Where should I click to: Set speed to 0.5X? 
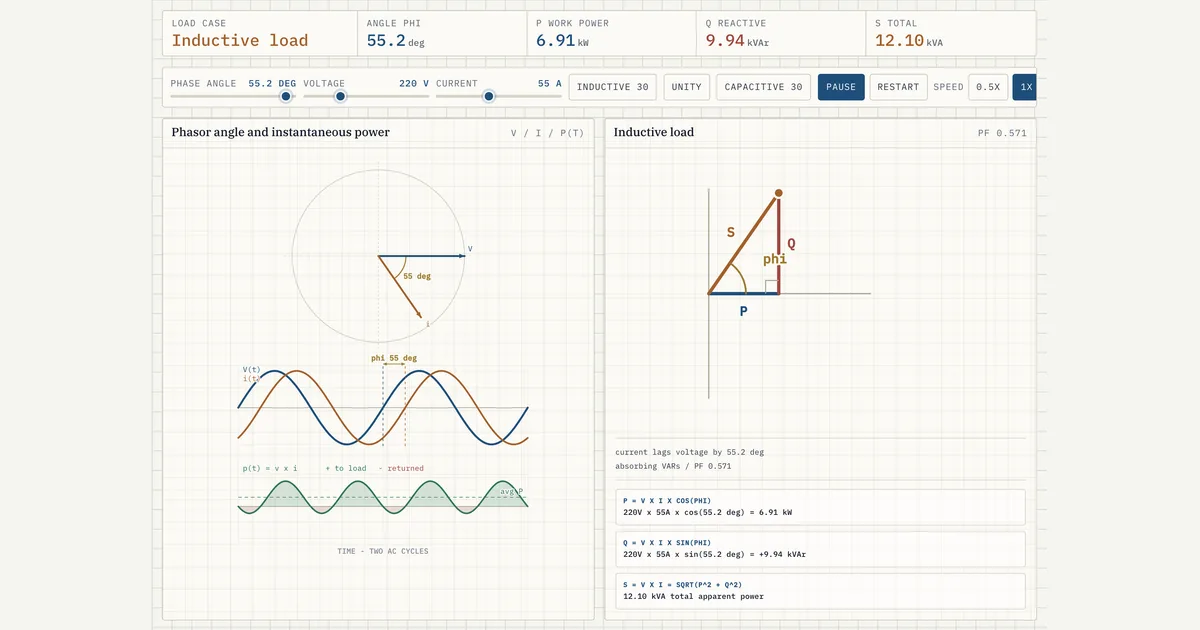pos(988,87)
